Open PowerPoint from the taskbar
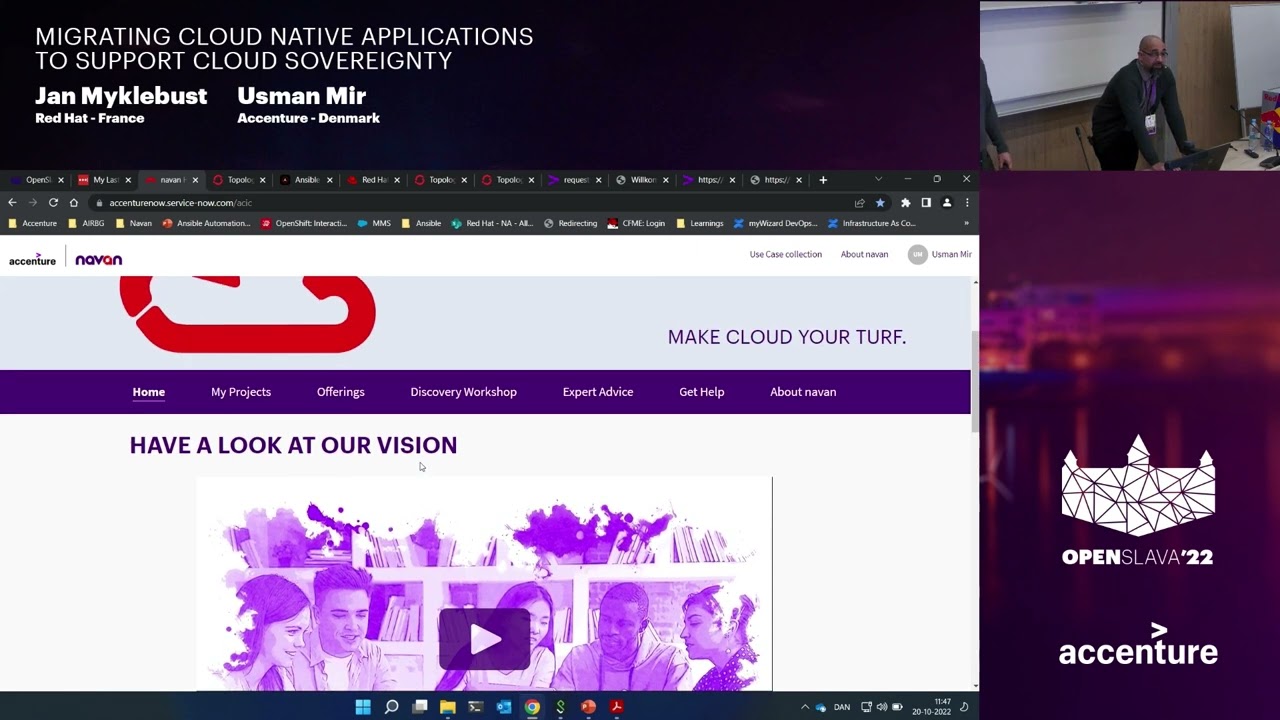 (x=588, y=707)
